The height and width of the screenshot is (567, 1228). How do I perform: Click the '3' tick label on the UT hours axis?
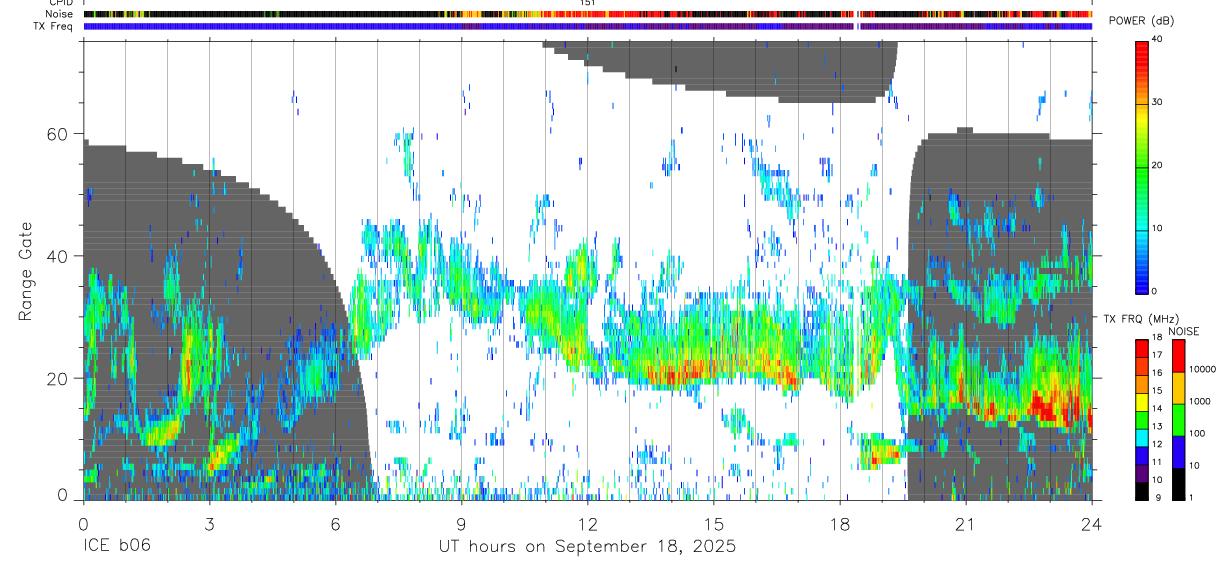pos(209,523)
